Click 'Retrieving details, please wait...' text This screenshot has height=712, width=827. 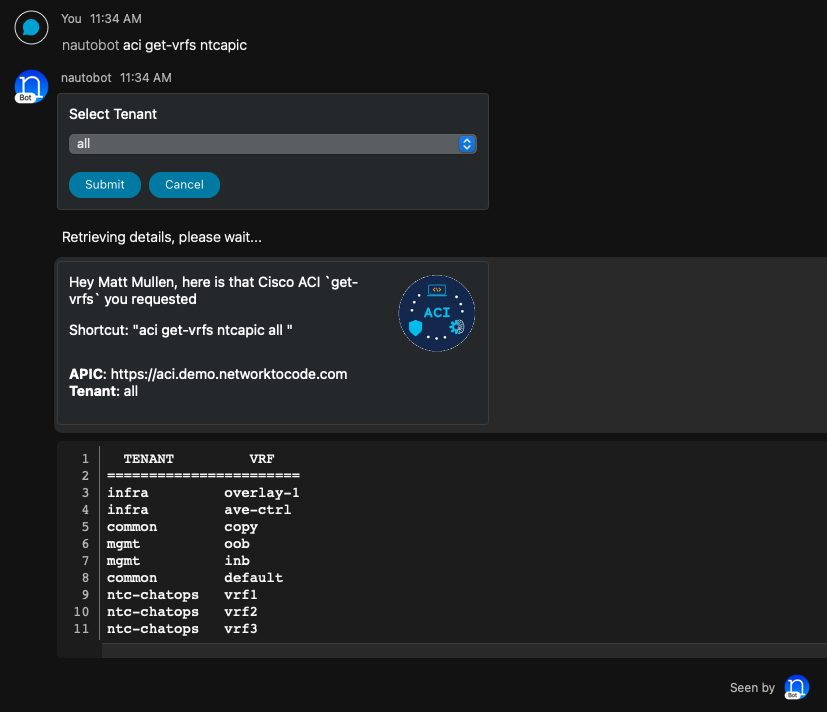[x=162, y=237]
